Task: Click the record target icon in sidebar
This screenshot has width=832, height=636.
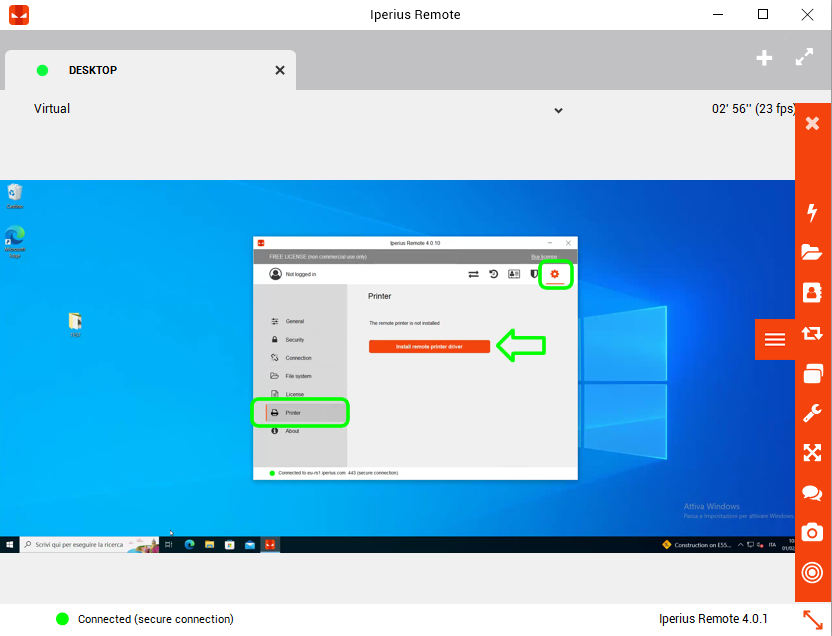Action: point(812,572)
